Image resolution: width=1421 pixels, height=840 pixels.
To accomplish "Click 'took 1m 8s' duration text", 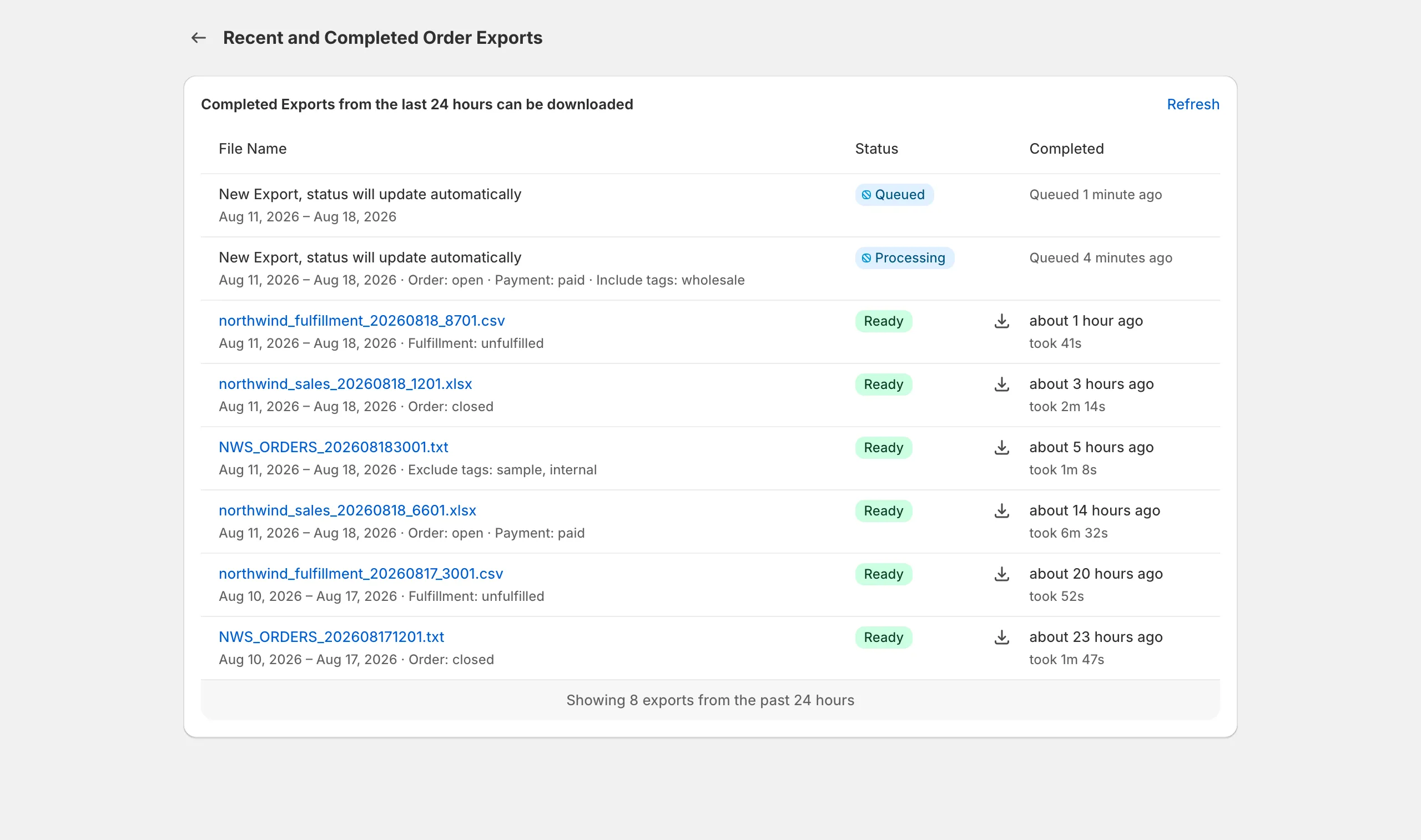I will pyautogui.click(x=1062, y=470).
